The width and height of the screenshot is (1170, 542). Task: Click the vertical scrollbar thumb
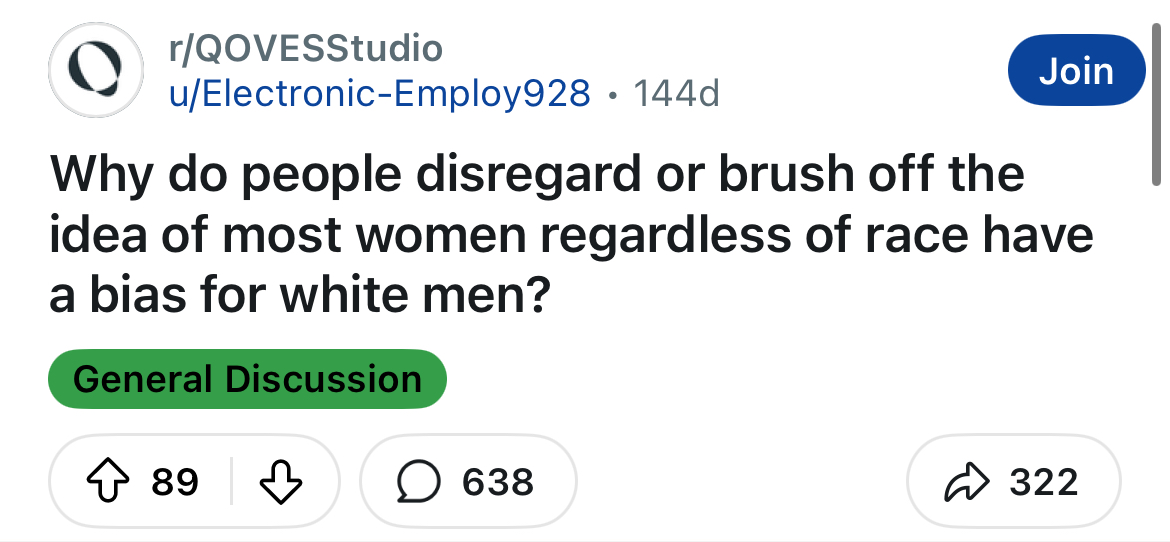pos(1157,104)
